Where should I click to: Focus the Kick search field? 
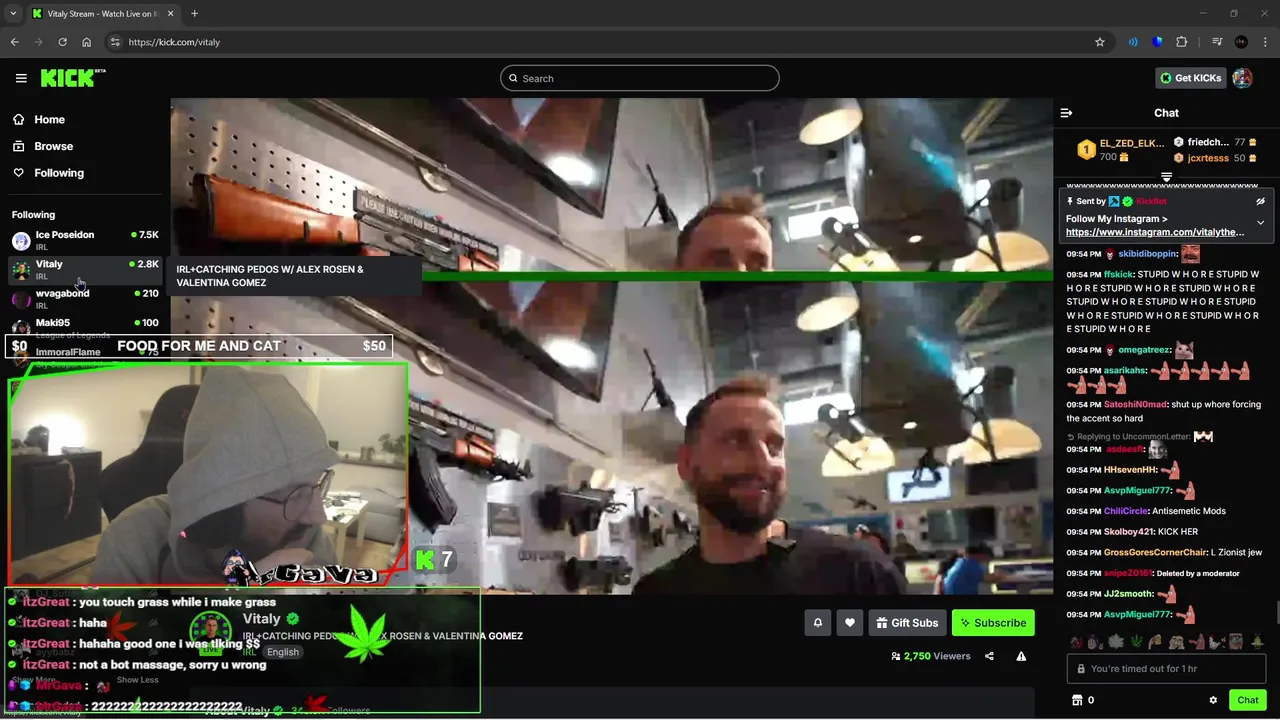[640, 78]
